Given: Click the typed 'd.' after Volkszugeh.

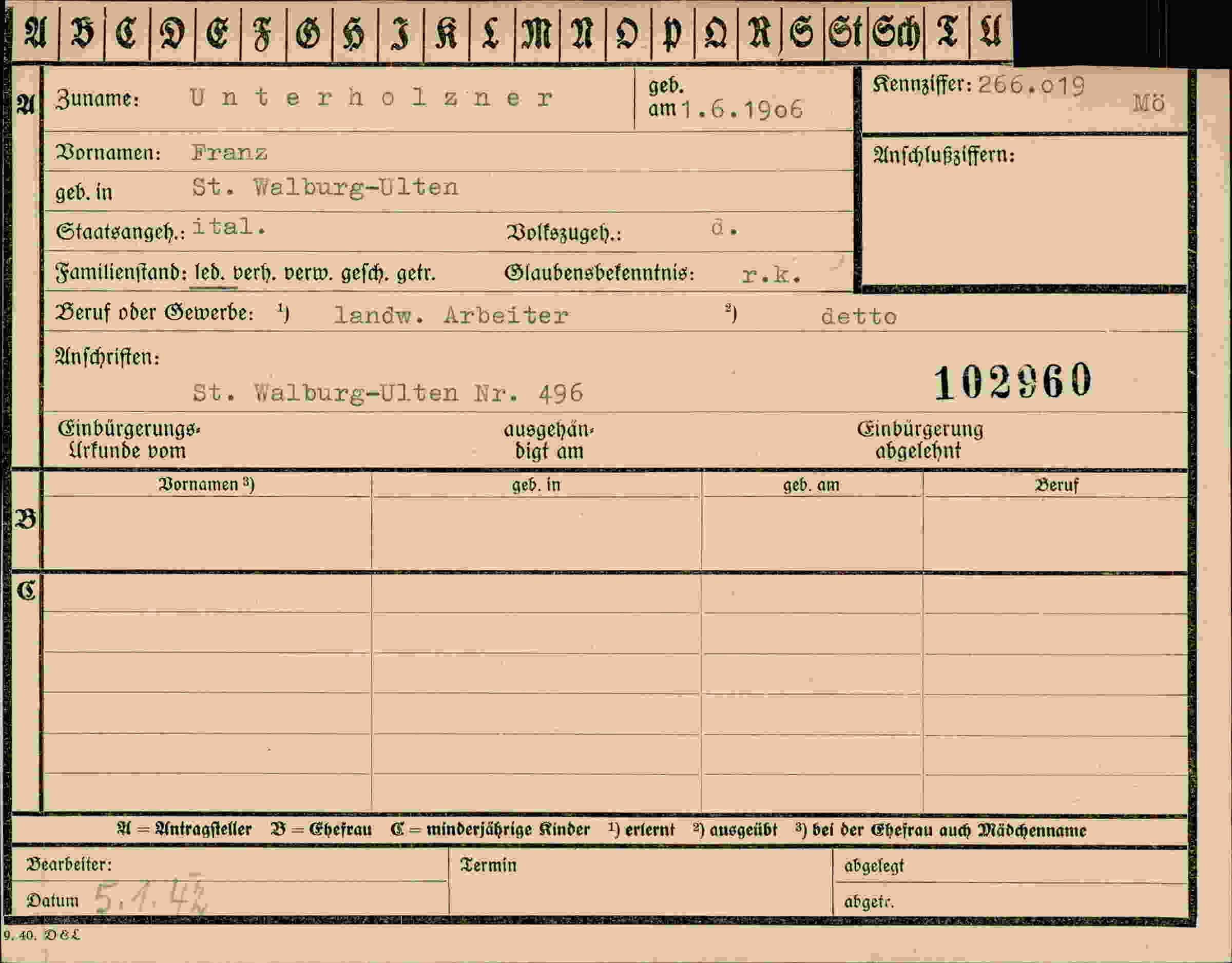Looking at the screenshot, I should pyautogui.click(x=724, y=228).
